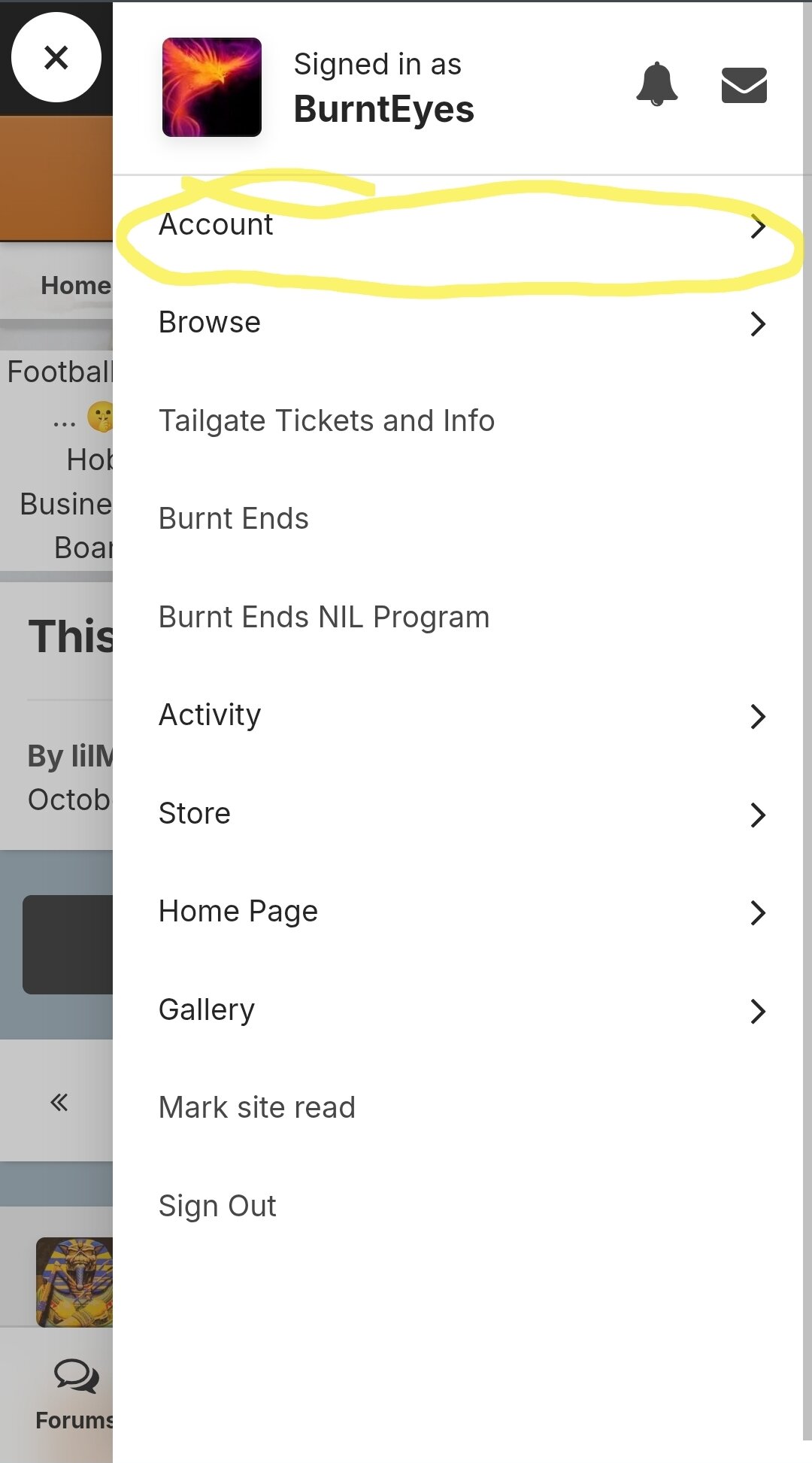Close the navigation menu with X

(x=56, y=57)
